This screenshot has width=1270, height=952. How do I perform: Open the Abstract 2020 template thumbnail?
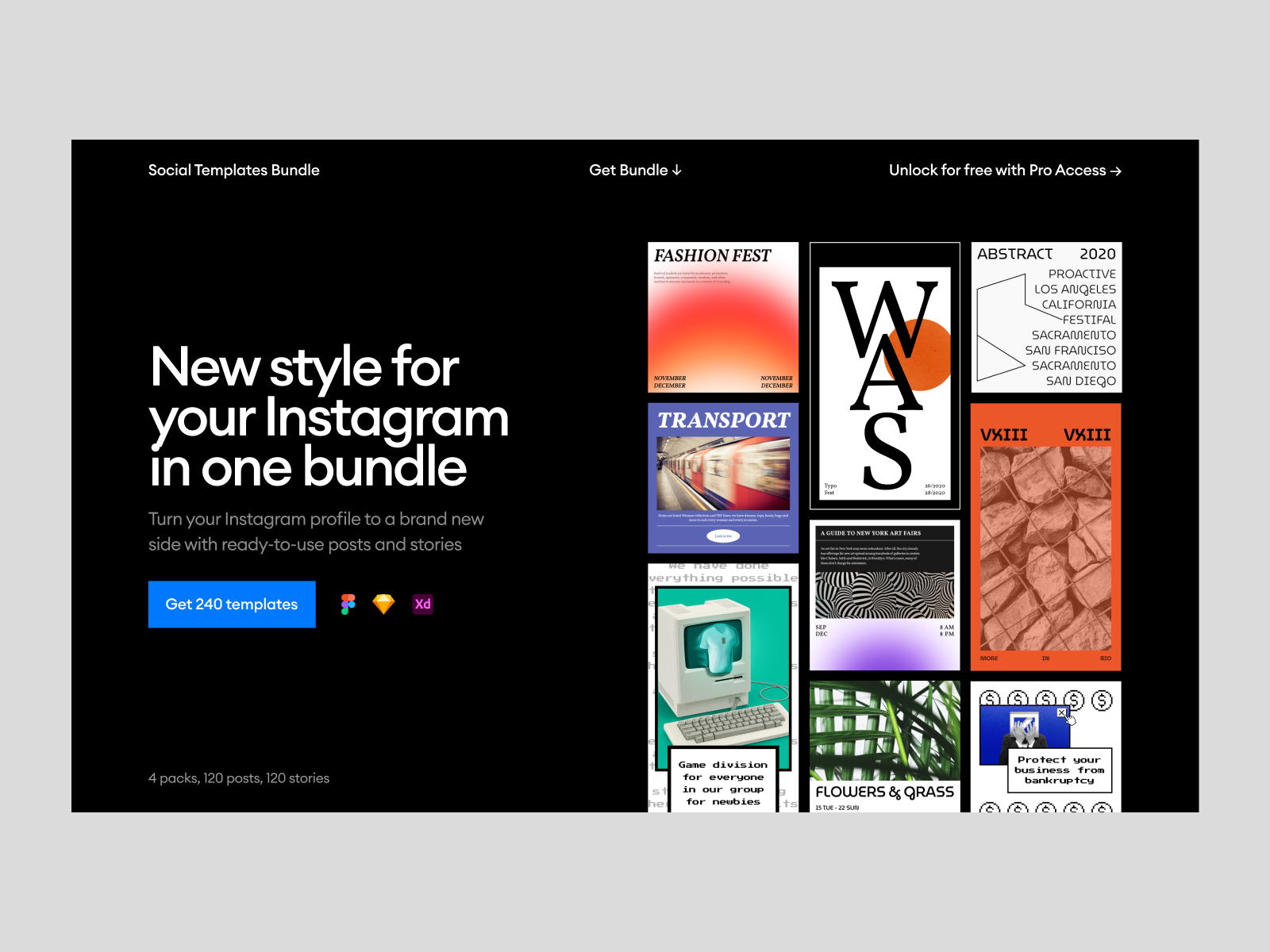pos(1046,317)
